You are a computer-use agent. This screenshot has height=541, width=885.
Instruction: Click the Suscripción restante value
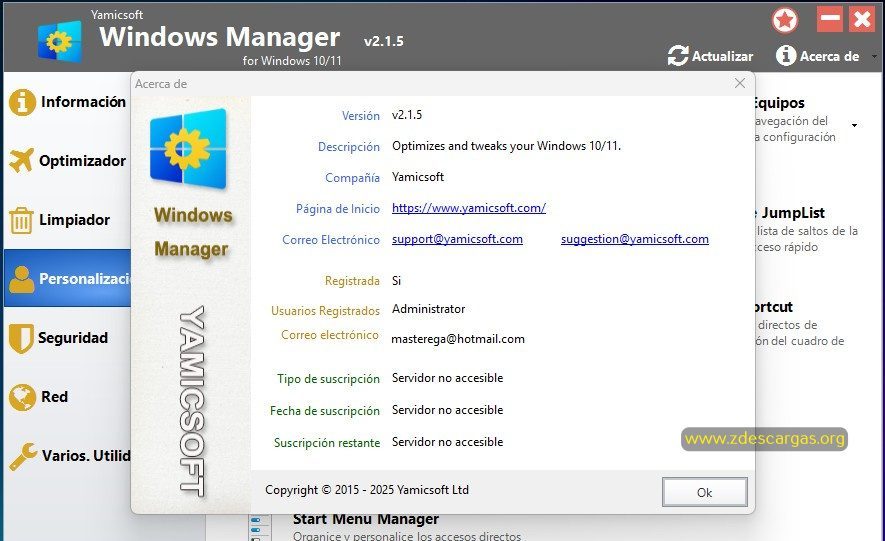coord(447,442)
